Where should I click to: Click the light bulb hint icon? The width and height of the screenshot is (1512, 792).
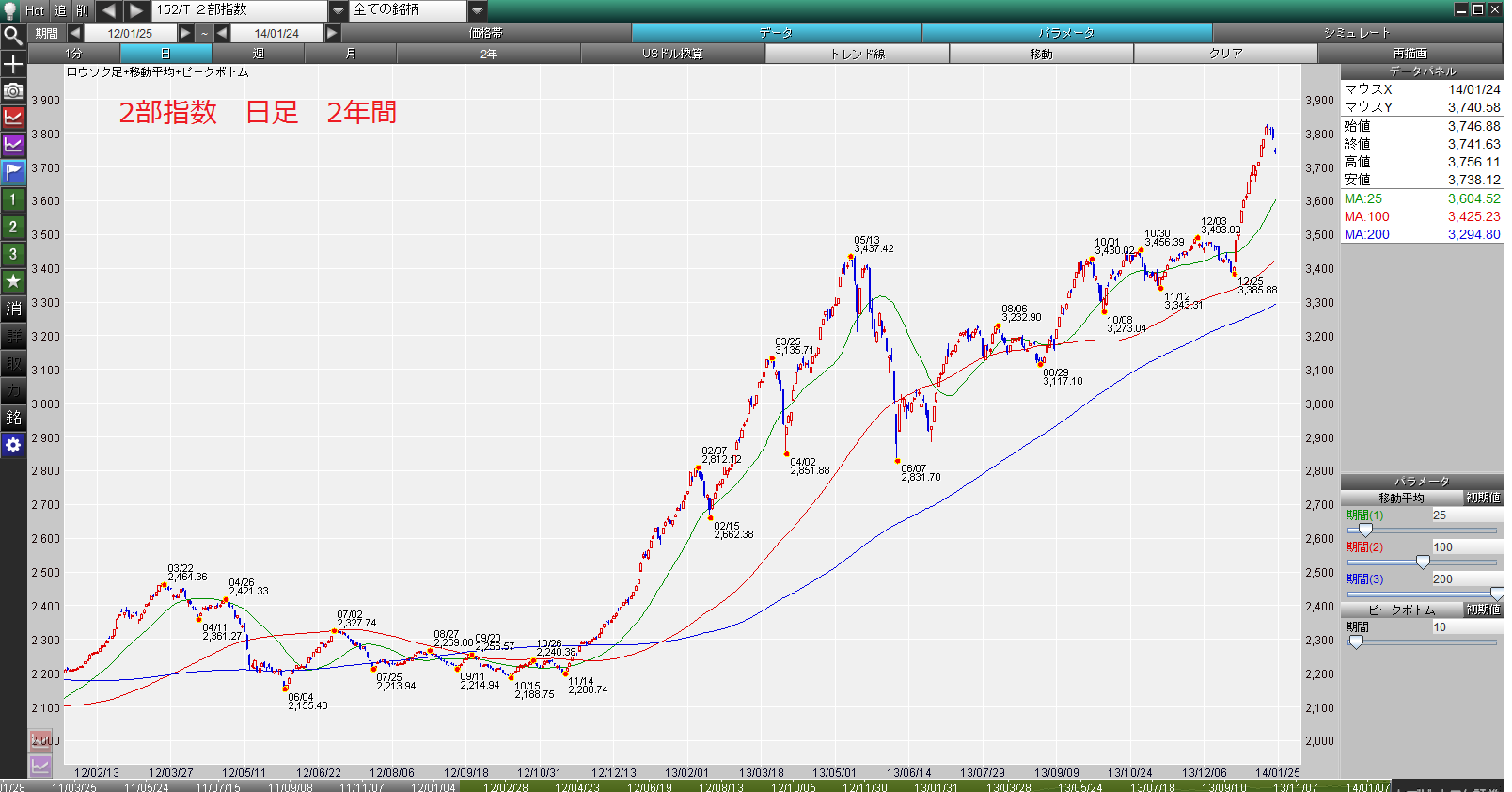click(10, 10)
